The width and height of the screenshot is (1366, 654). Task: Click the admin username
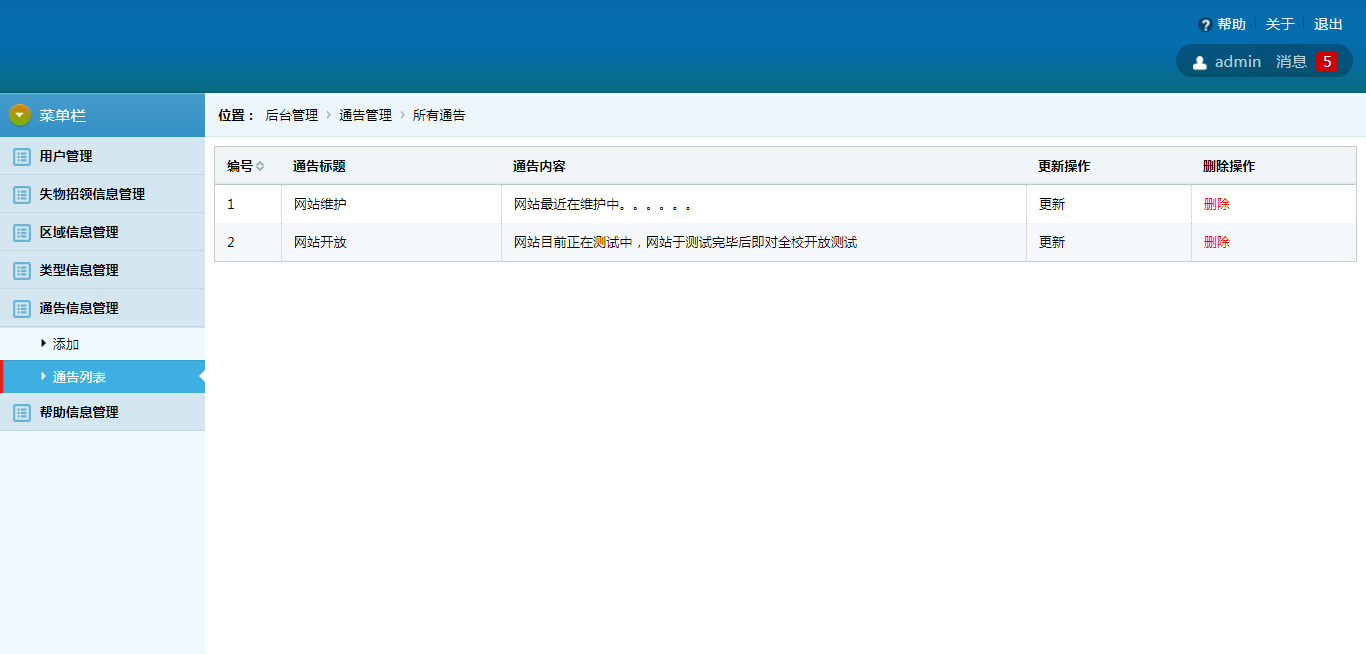(1238, 62)
